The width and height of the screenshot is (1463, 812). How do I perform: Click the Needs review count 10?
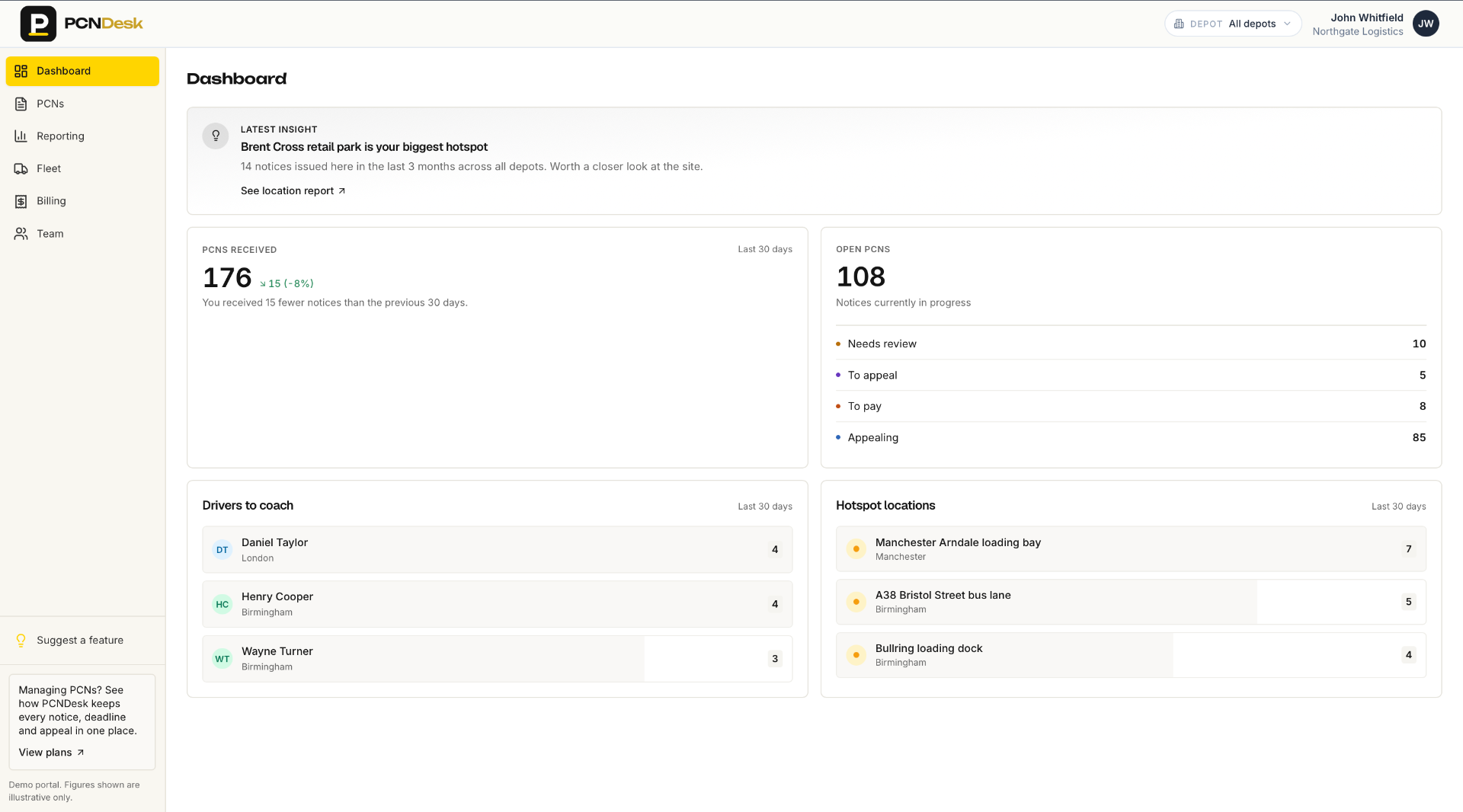tap(1419, 344)
